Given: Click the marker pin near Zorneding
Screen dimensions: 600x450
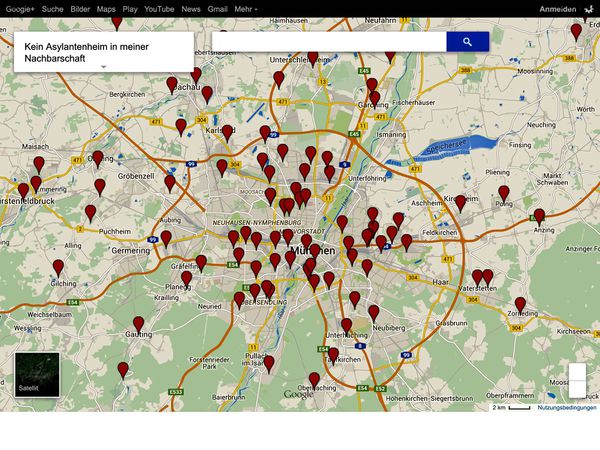Looking at the screenshot, I should click(520, 304).
